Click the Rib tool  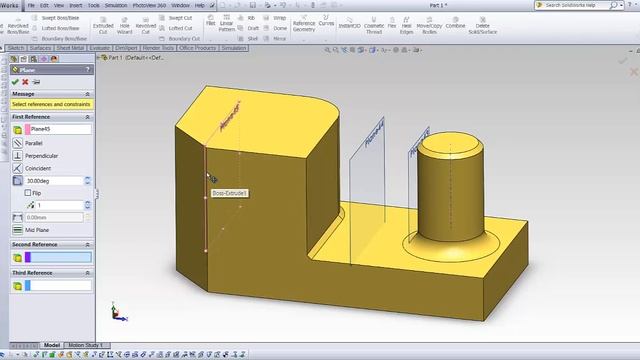click(x=247, y=18)
